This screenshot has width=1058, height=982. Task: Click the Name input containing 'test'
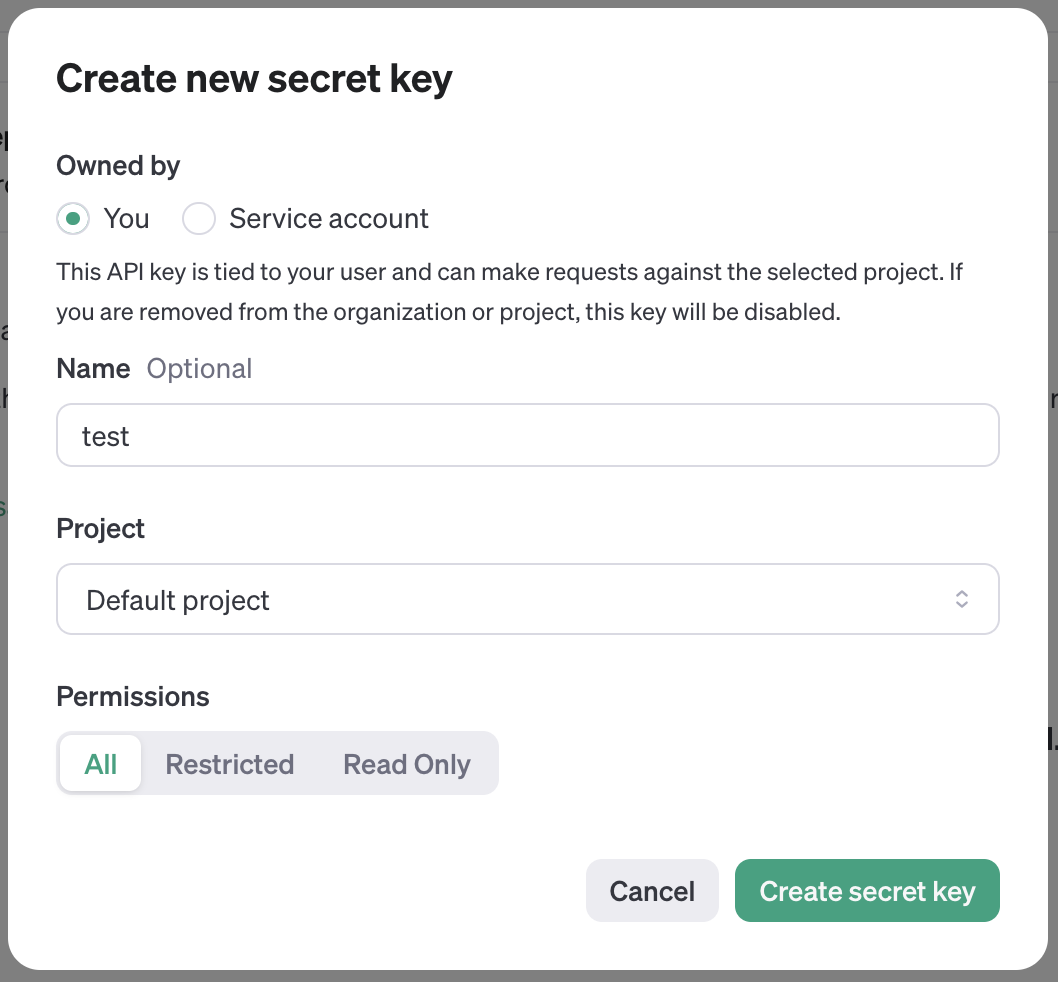528,435
